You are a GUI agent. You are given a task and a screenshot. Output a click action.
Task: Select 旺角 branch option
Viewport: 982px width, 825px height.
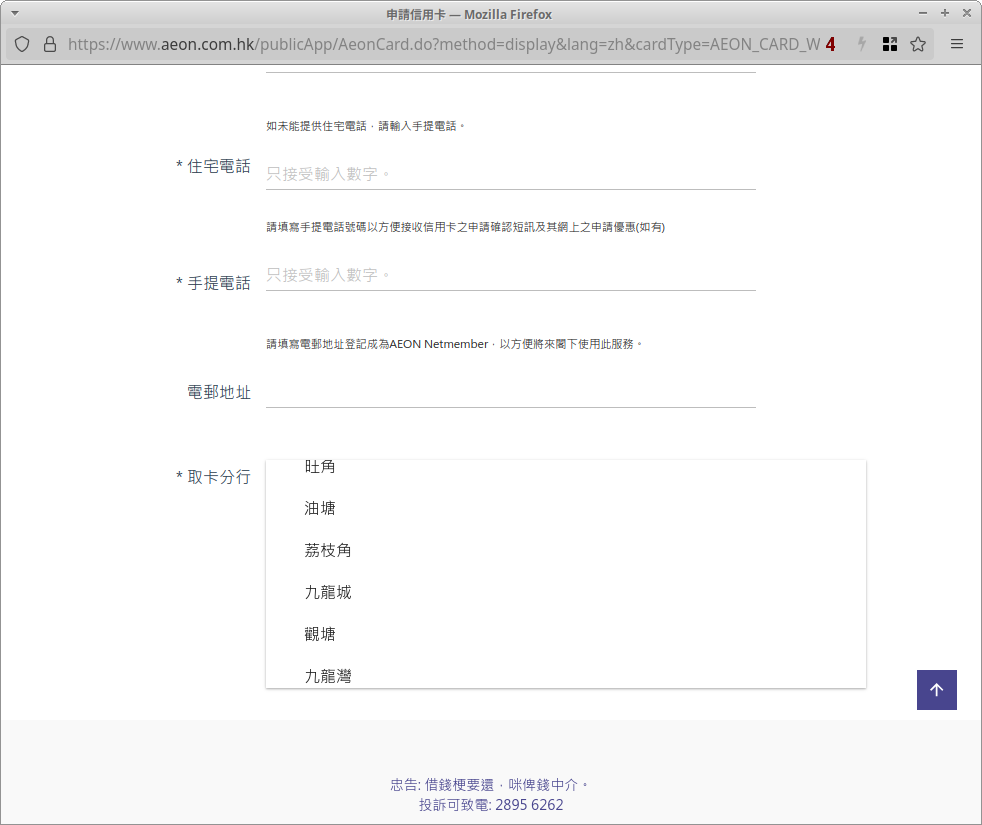pos(566,468)
